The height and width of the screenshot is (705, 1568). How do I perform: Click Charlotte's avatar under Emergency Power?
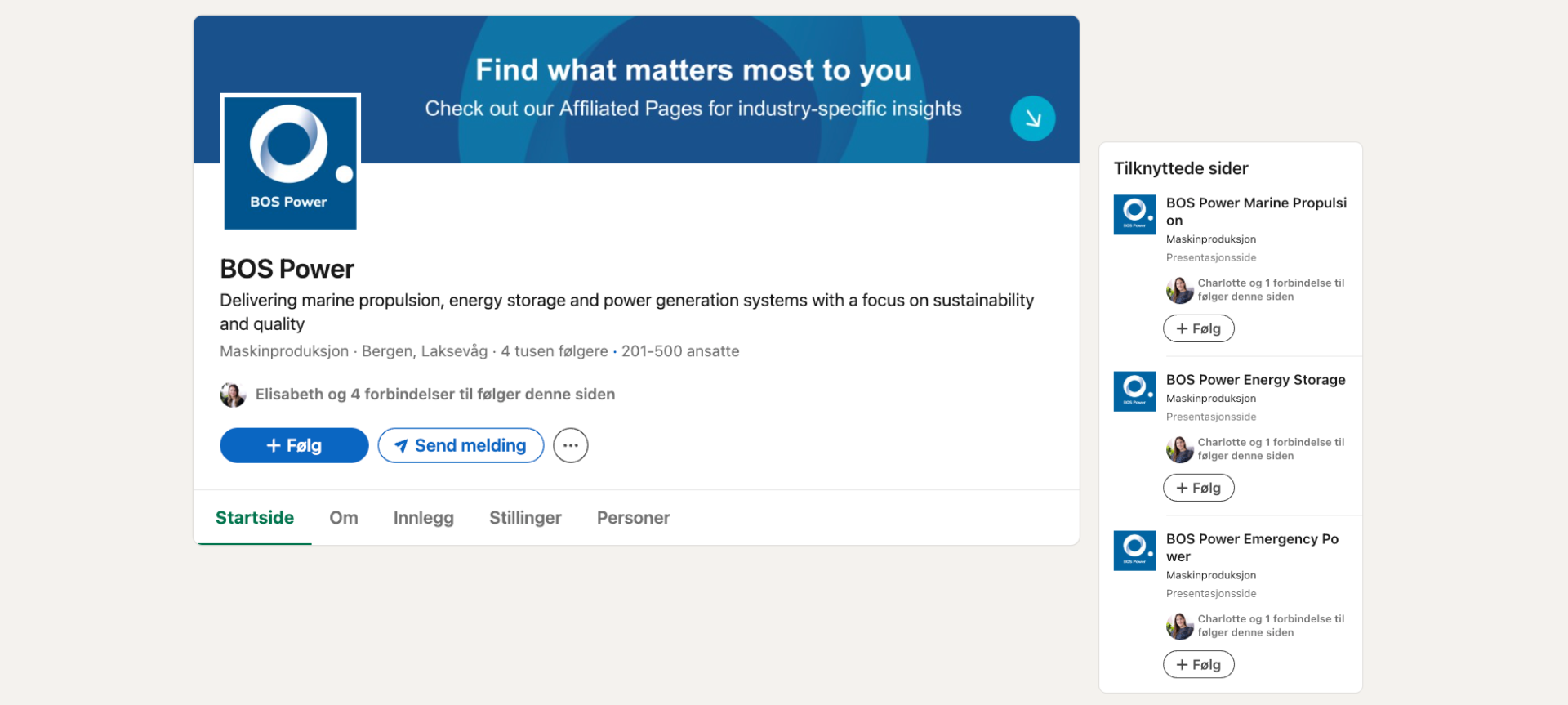point(1179,626)
